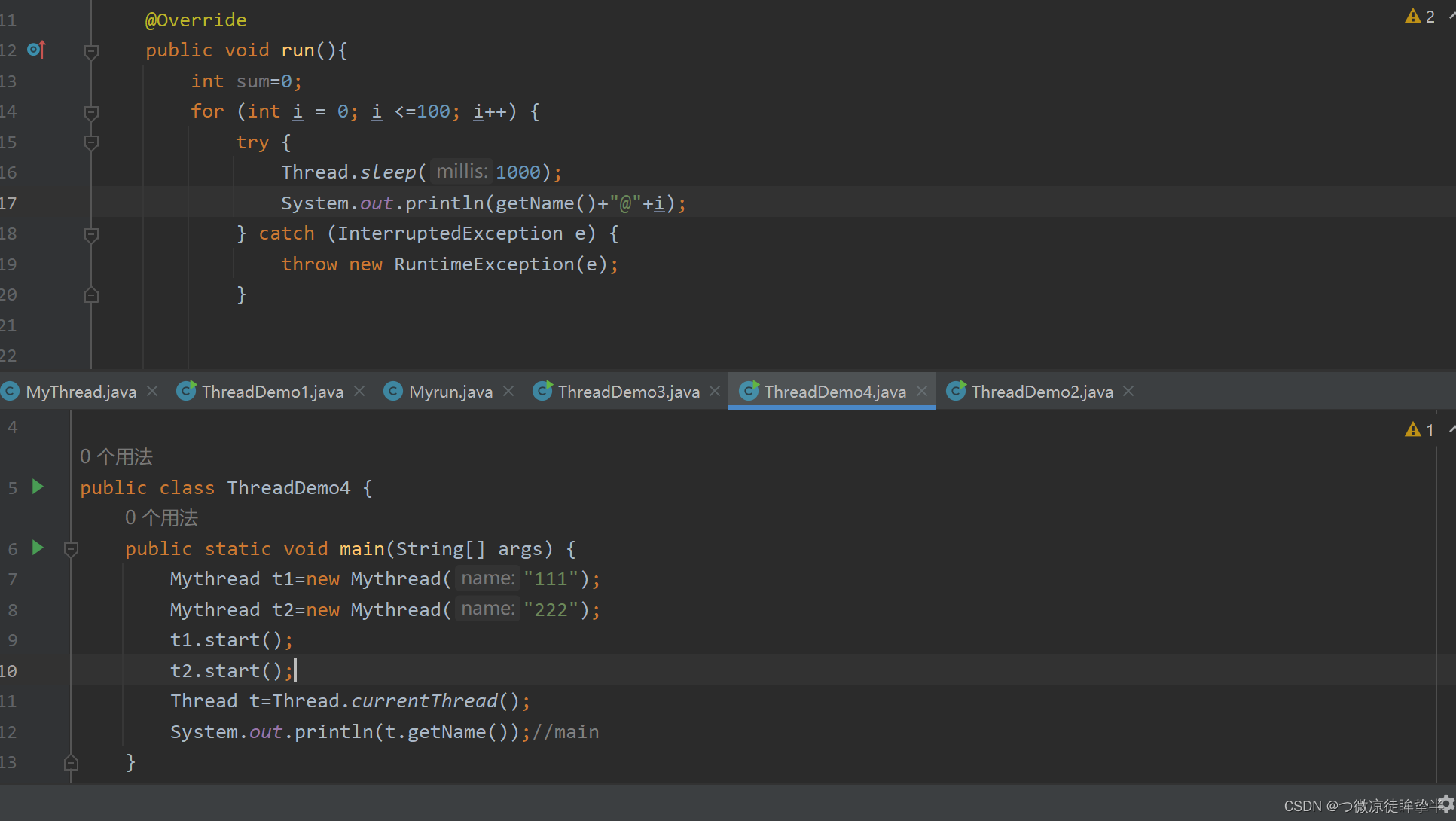
Task: Click the MyThread.java file type icon
Action: 10,391
